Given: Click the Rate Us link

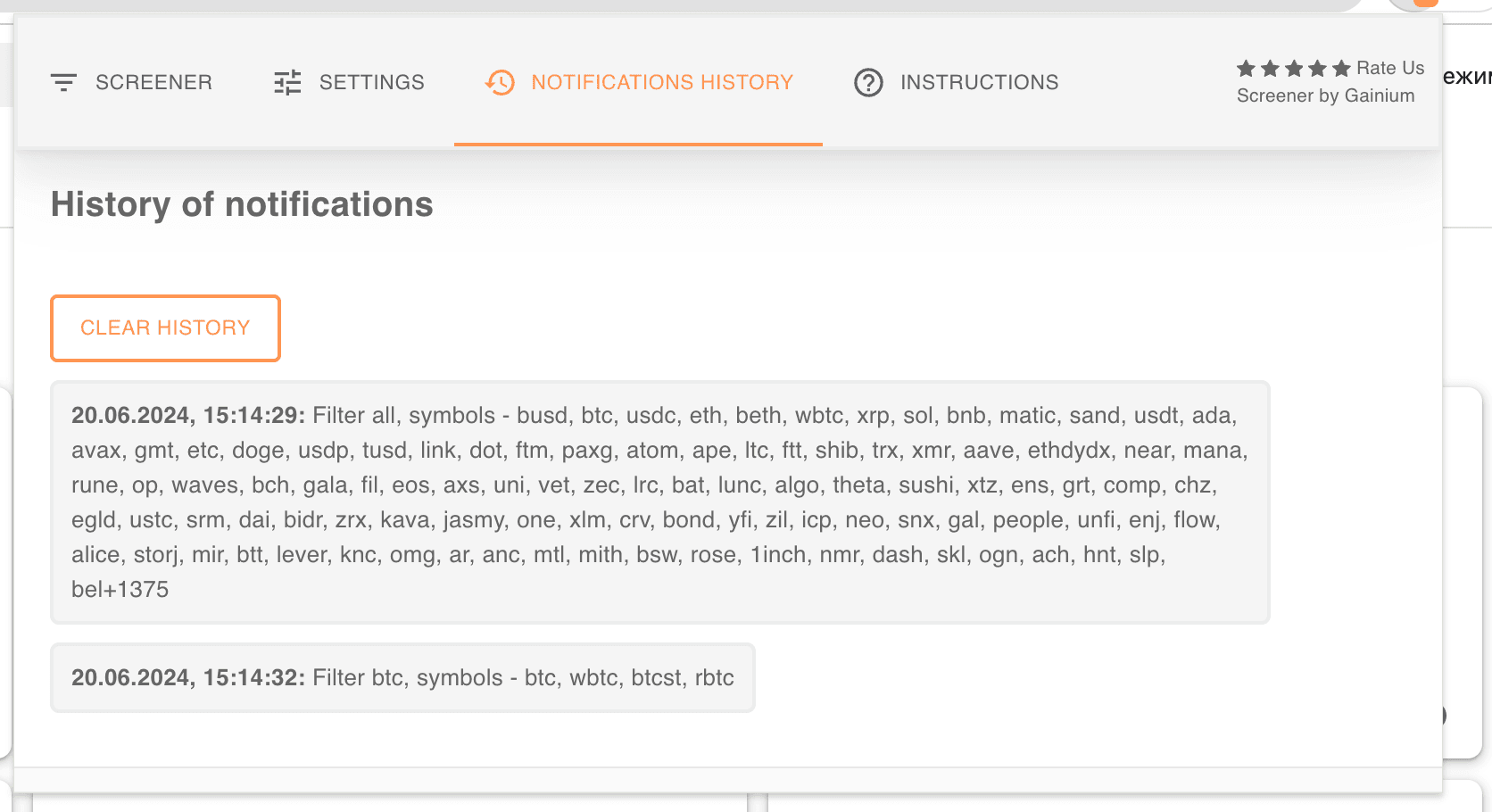Looking at the screenshot, I should (1390, 69).
